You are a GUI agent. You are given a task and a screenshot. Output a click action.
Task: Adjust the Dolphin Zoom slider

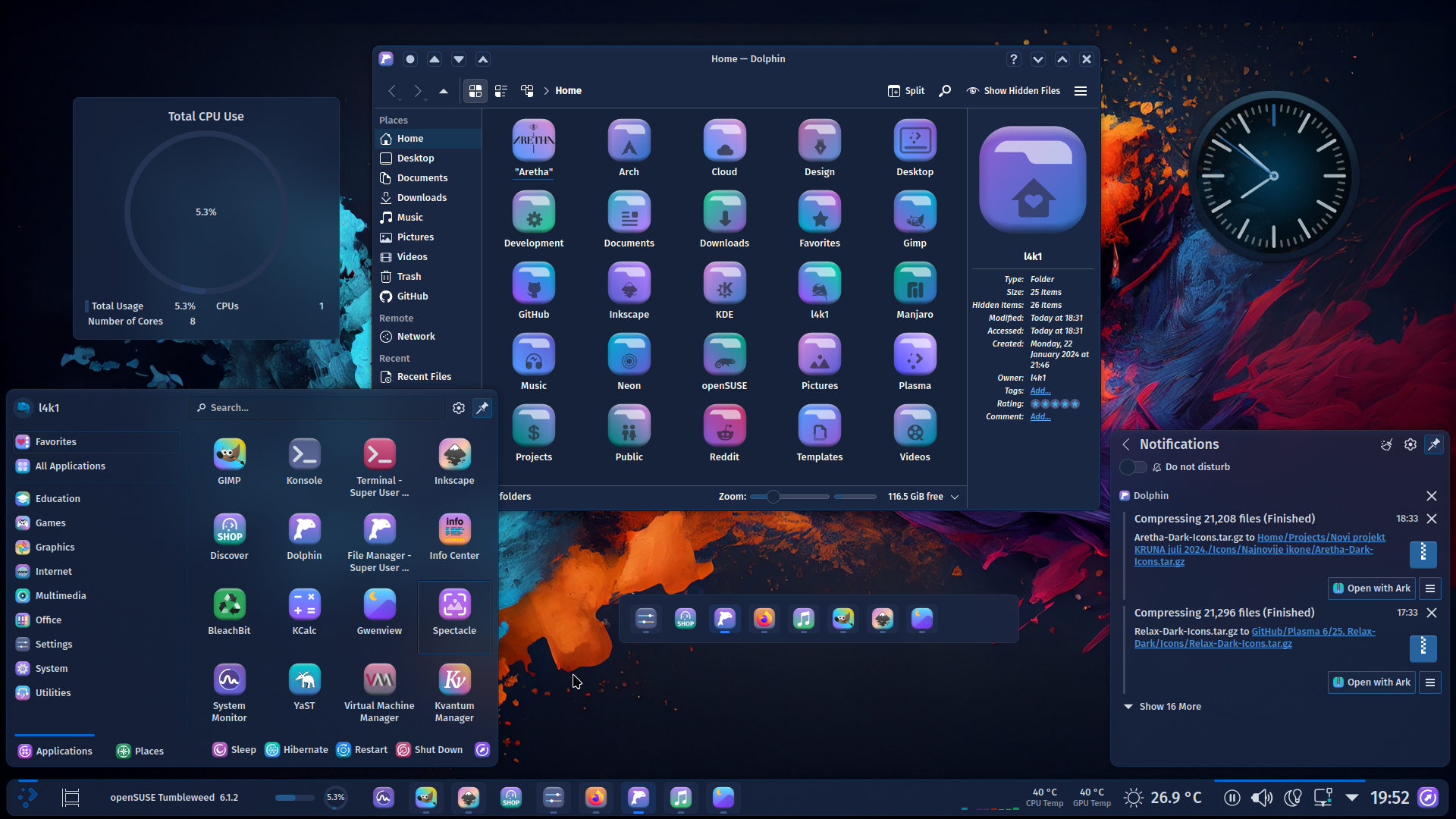pyautogui.click(x=789, y=497)
